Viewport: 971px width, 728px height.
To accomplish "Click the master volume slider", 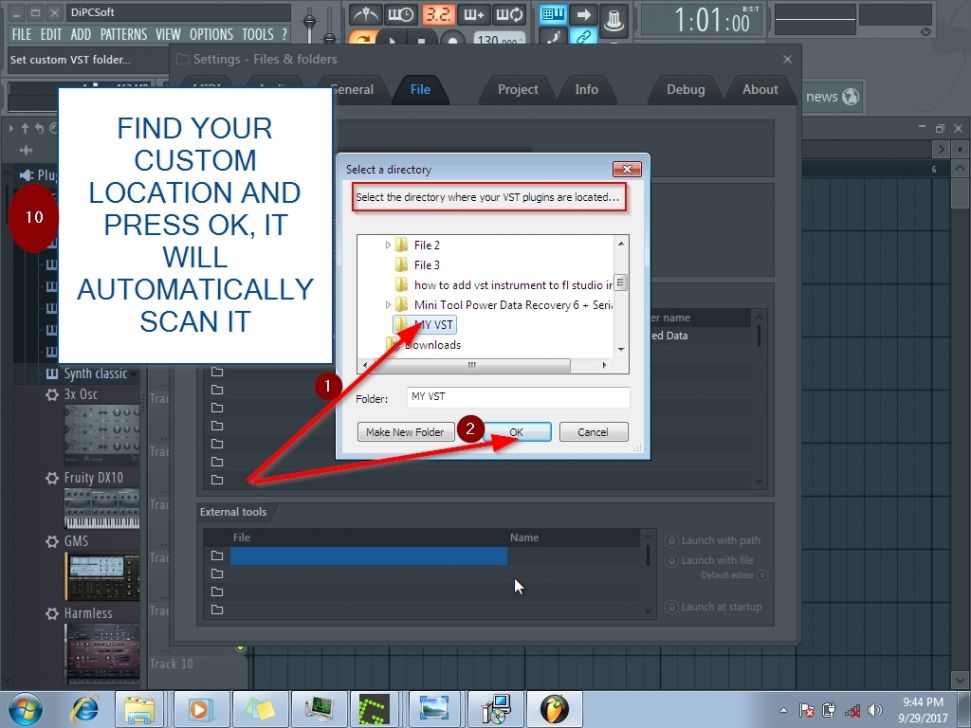I will tap(309, 22).
